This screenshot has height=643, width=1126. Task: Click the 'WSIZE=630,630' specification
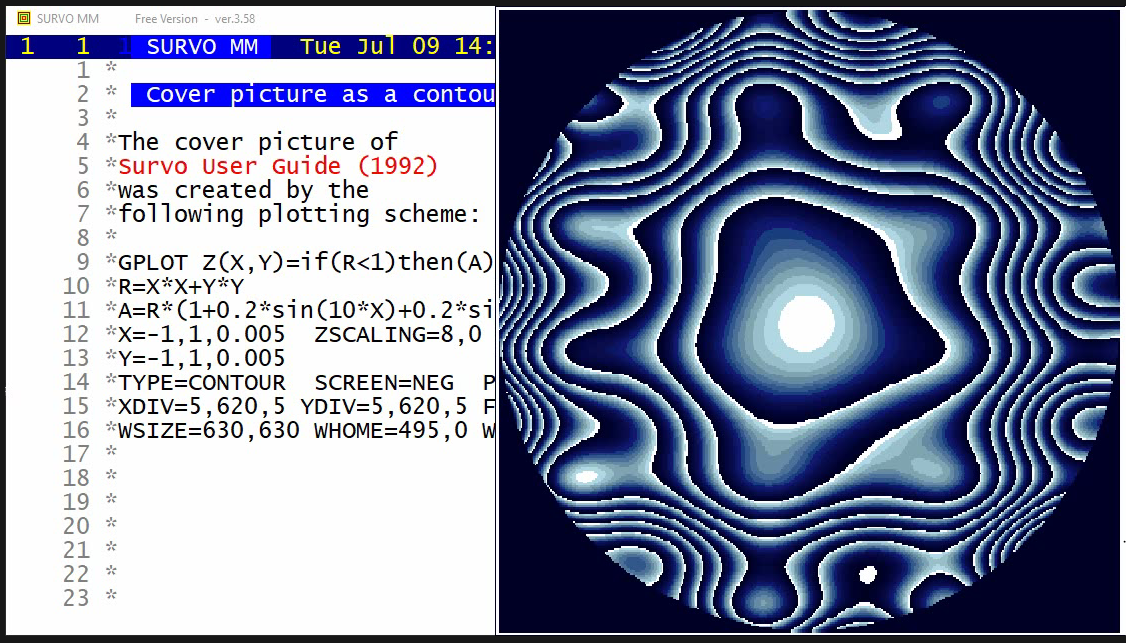click(x=208, y=430)
